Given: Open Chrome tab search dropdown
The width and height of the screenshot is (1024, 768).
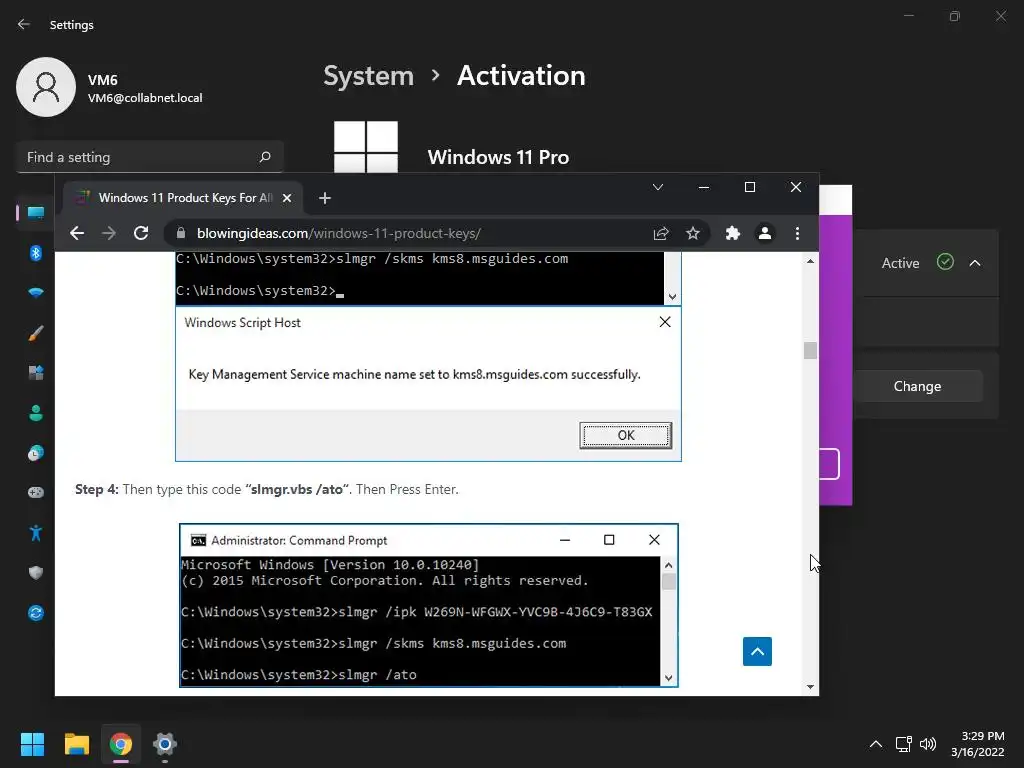Looking at the screenshot, I should [658, 187].
